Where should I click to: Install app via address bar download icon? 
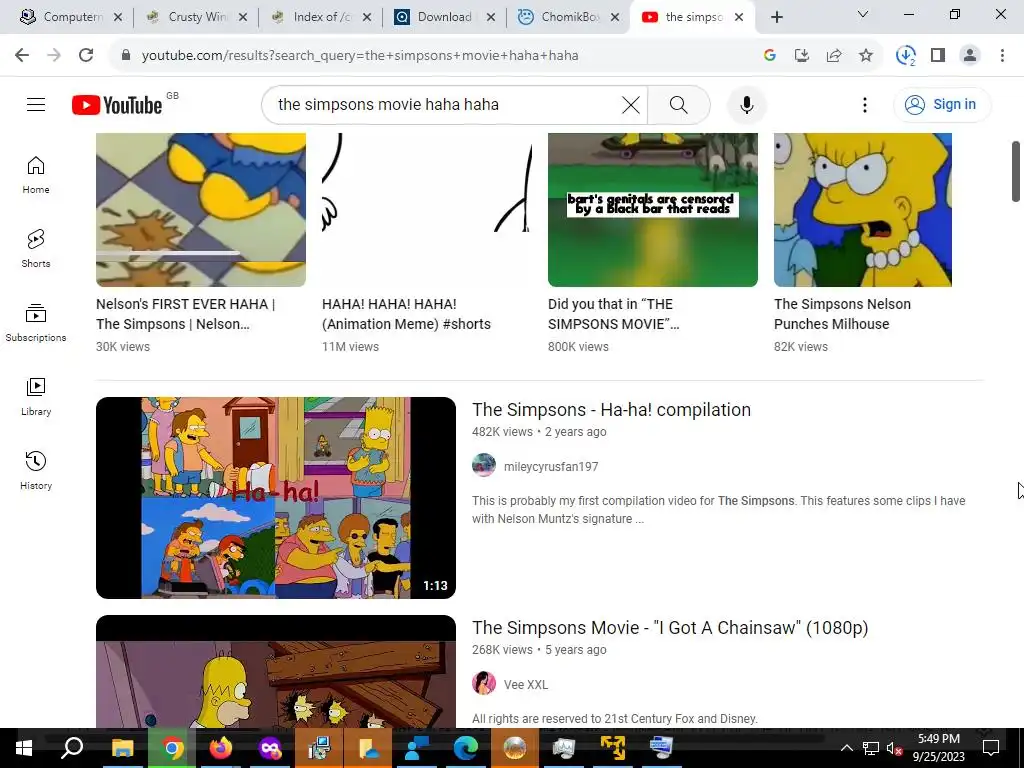(x=801, y=55)
